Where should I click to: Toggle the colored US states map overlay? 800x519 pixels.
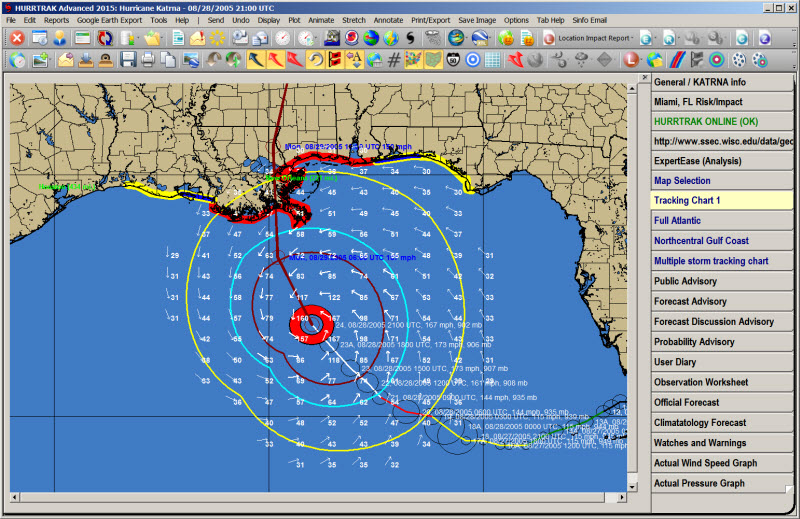pos(414,61)
